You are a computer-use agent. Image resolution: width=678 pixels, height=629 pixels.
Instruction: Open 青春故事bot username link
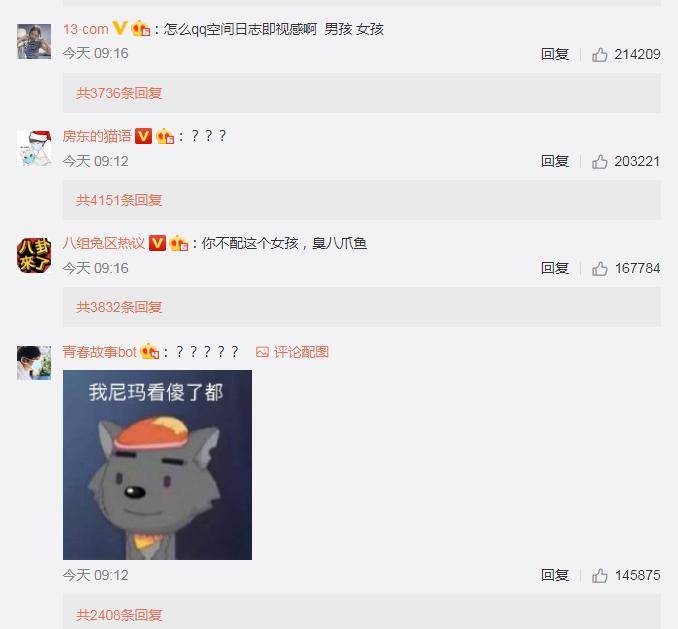coord(99,352)
